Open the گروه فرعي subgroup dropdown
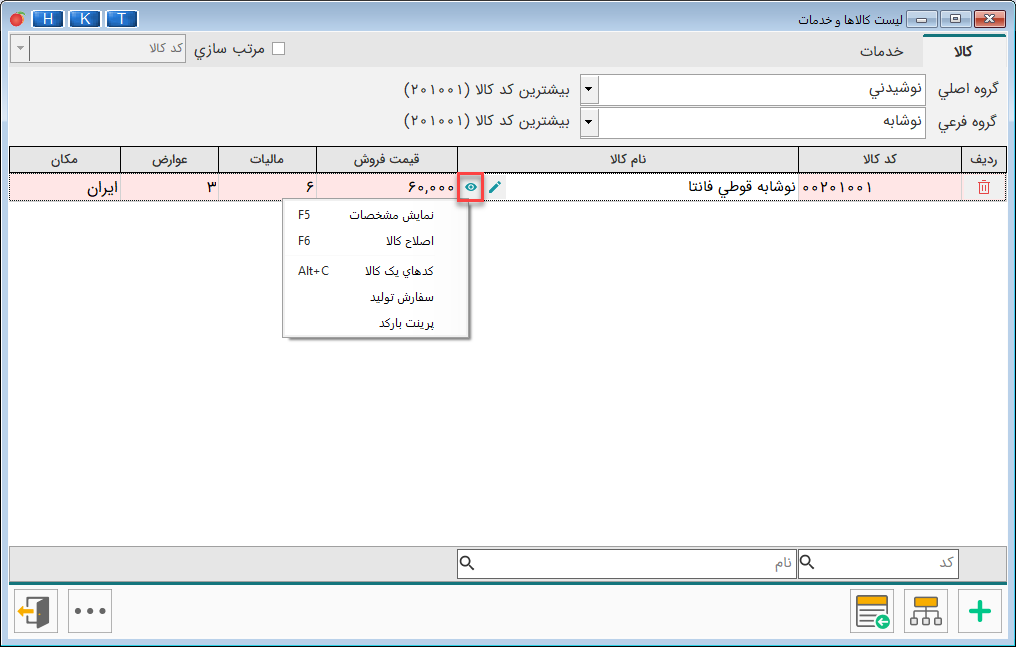Screen dimensions: 1016x647 (589, 121)
